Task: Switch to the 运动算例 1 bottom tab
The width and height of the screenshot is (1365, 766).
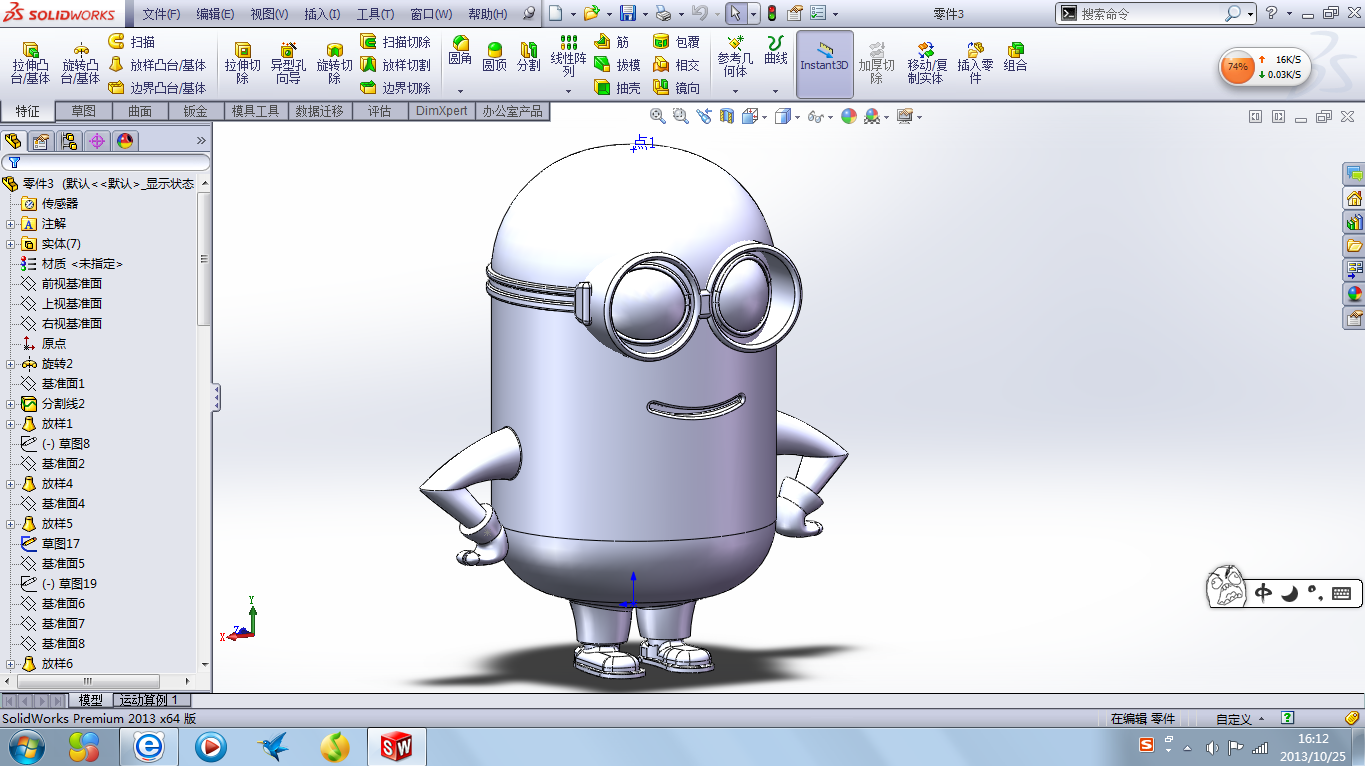Action: [x=149, y=700]
